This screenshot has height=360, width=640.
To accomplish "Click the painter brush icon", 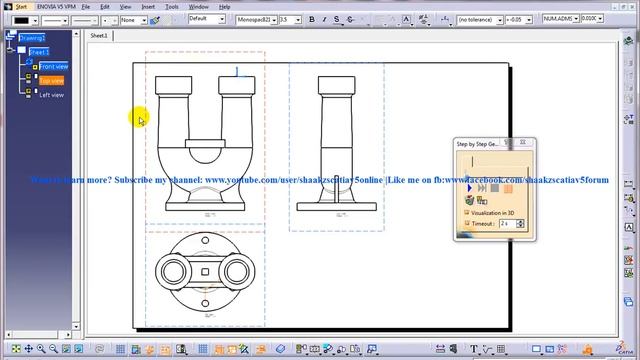I will tap(155, 20).
